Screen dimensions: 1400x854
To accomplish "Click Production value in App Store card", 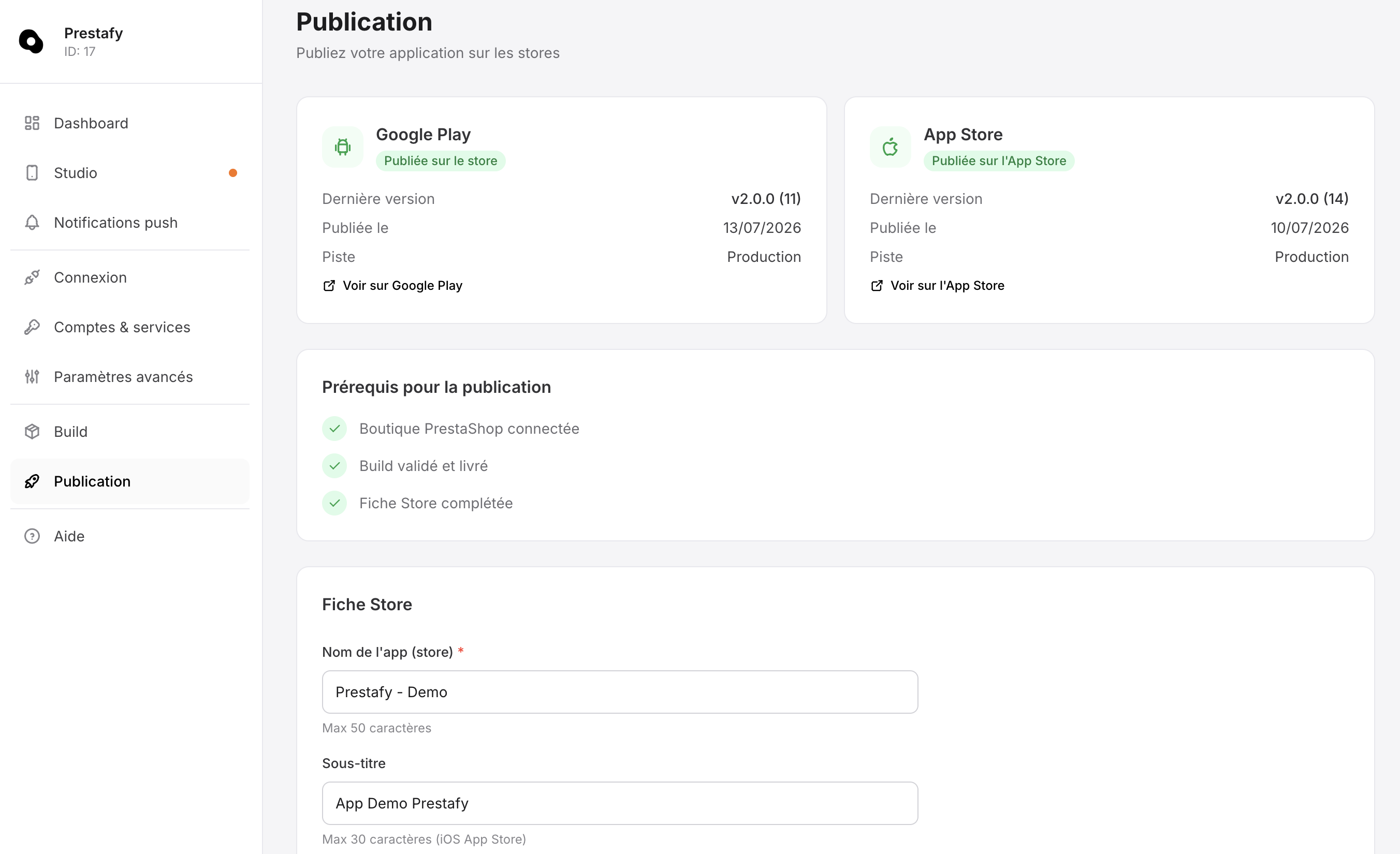I will coord(1312,257).
